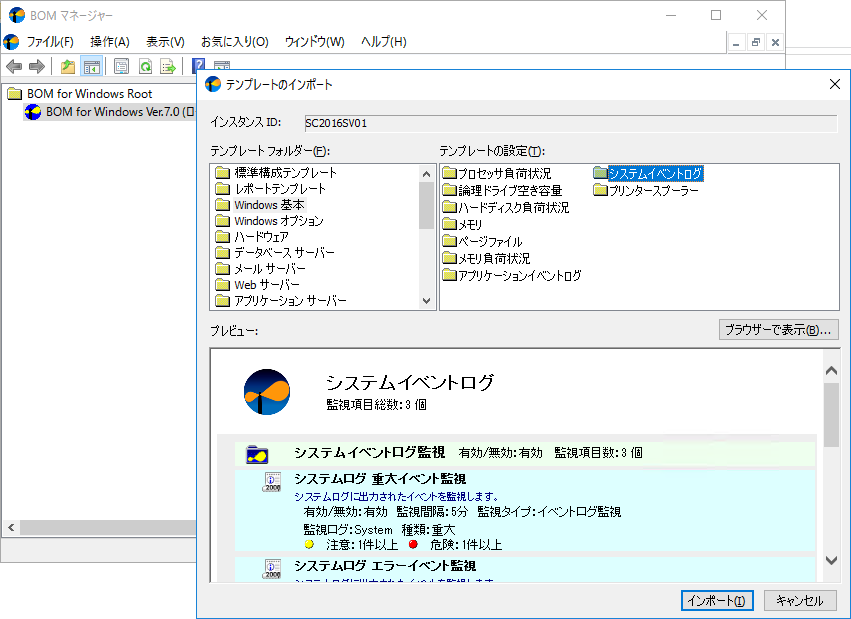Select the ハードディスク負荷状況 template
This screenshot has height=619, width=851.
pos(514,207)
